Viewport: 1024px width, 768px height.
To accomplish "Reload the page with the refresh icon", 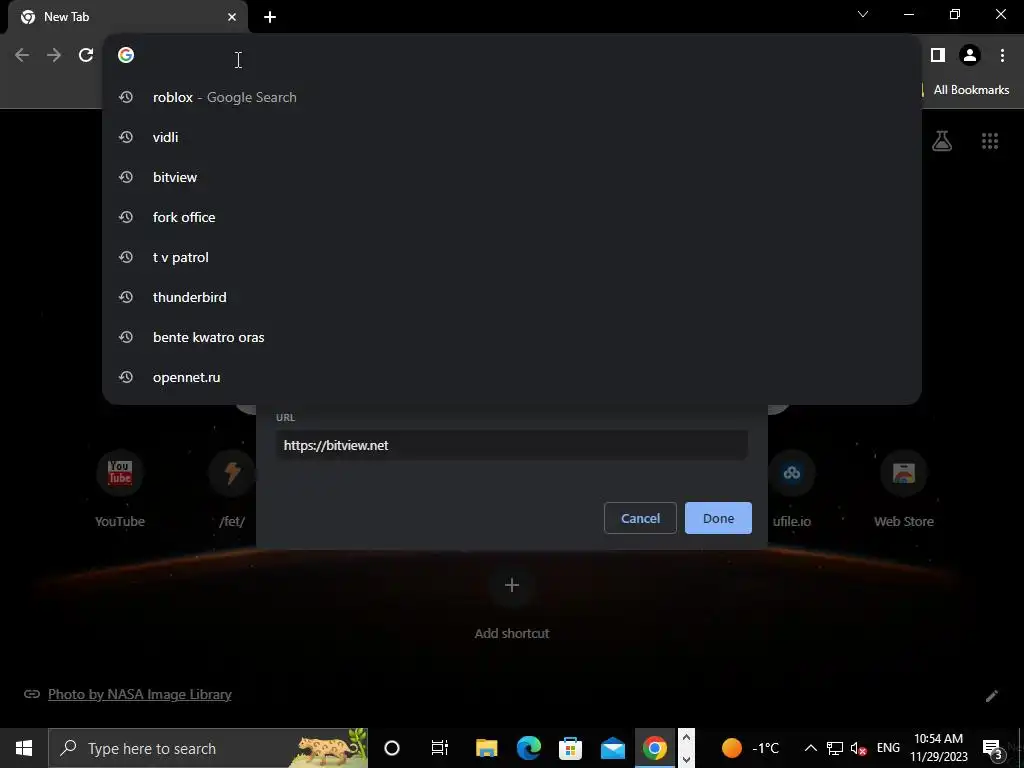I will [86, 56].
